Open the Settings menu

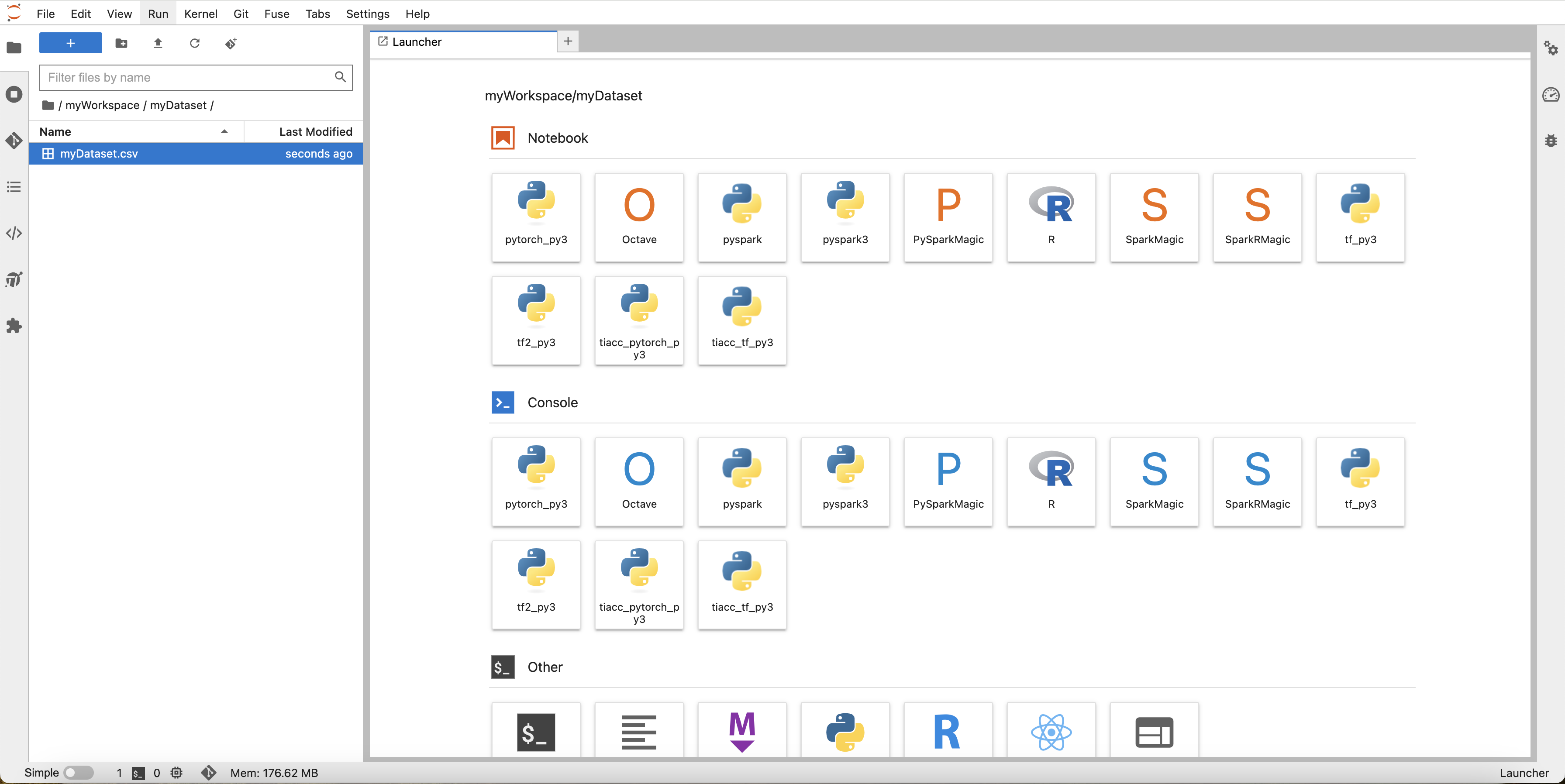tap(367, 14)
